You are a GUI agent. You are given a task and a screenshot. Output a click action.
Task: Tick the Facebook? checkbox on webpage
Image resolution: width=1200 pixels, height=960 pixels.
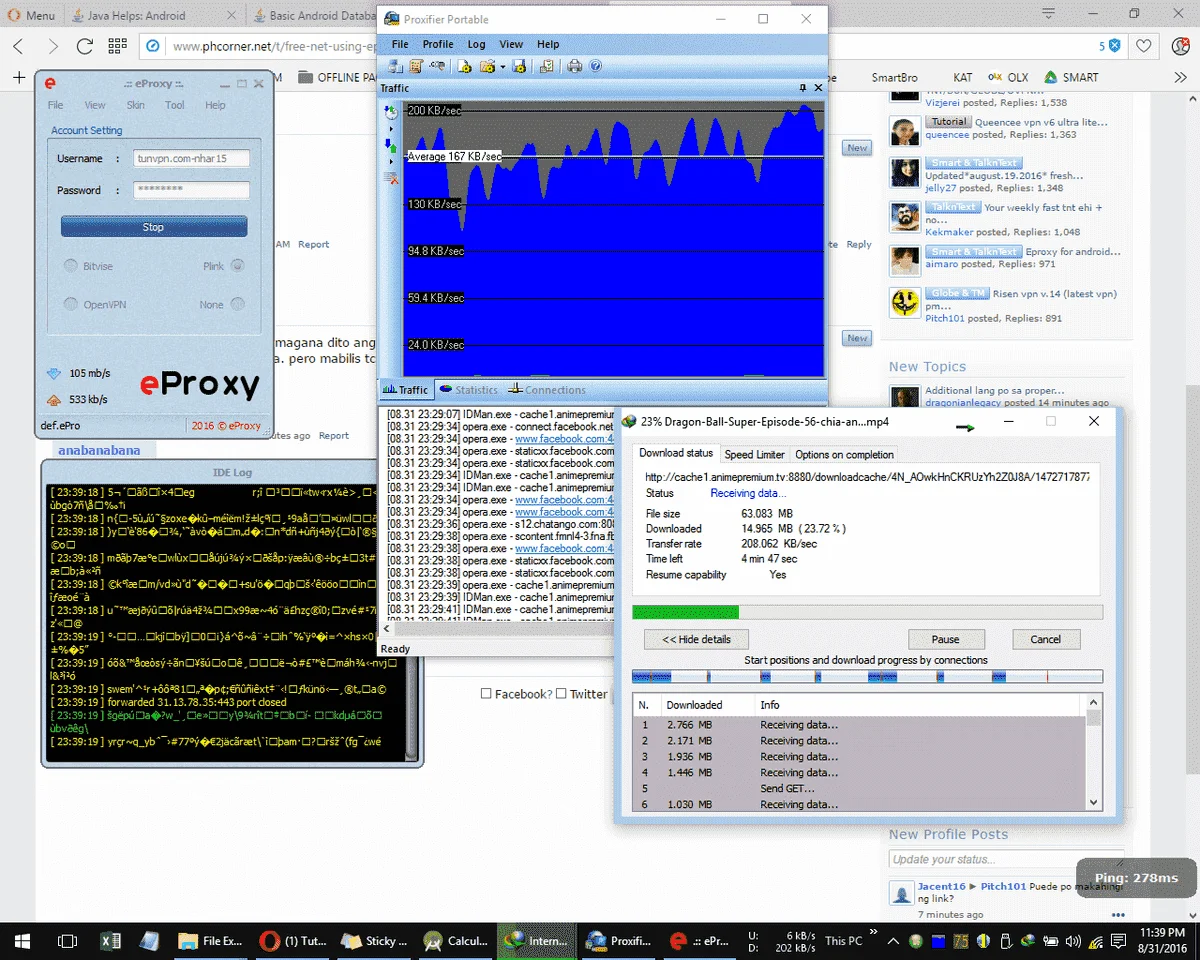[x=486, y=694]
